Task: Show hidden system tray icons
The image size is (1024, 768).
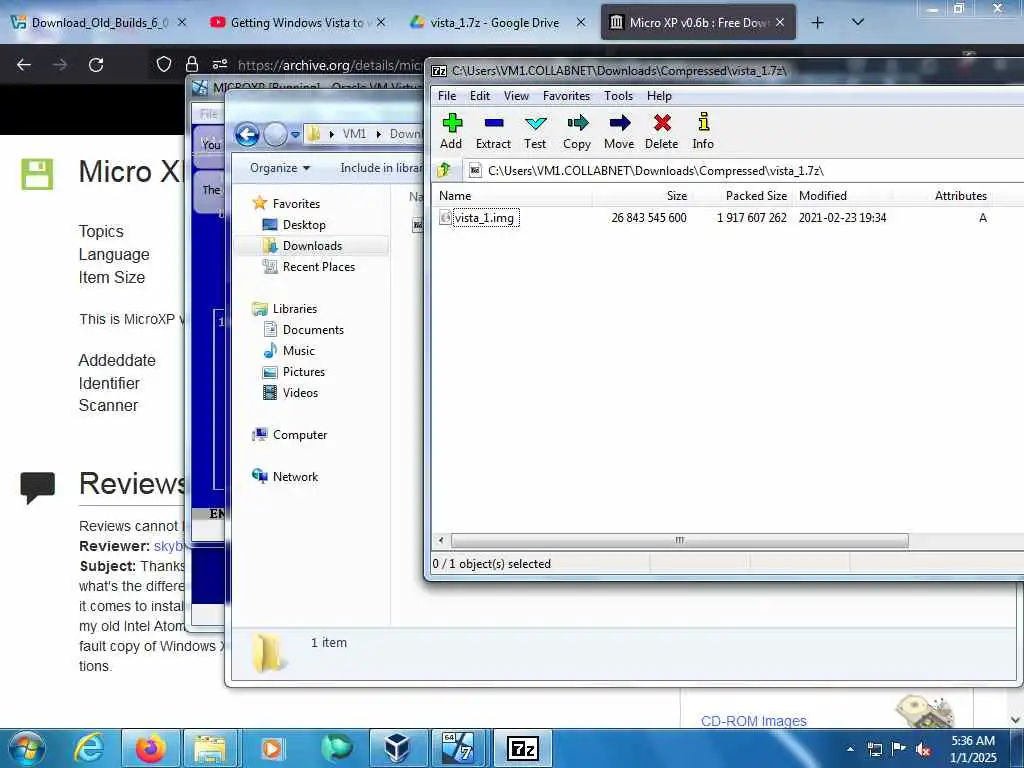Action: [850, 750]
